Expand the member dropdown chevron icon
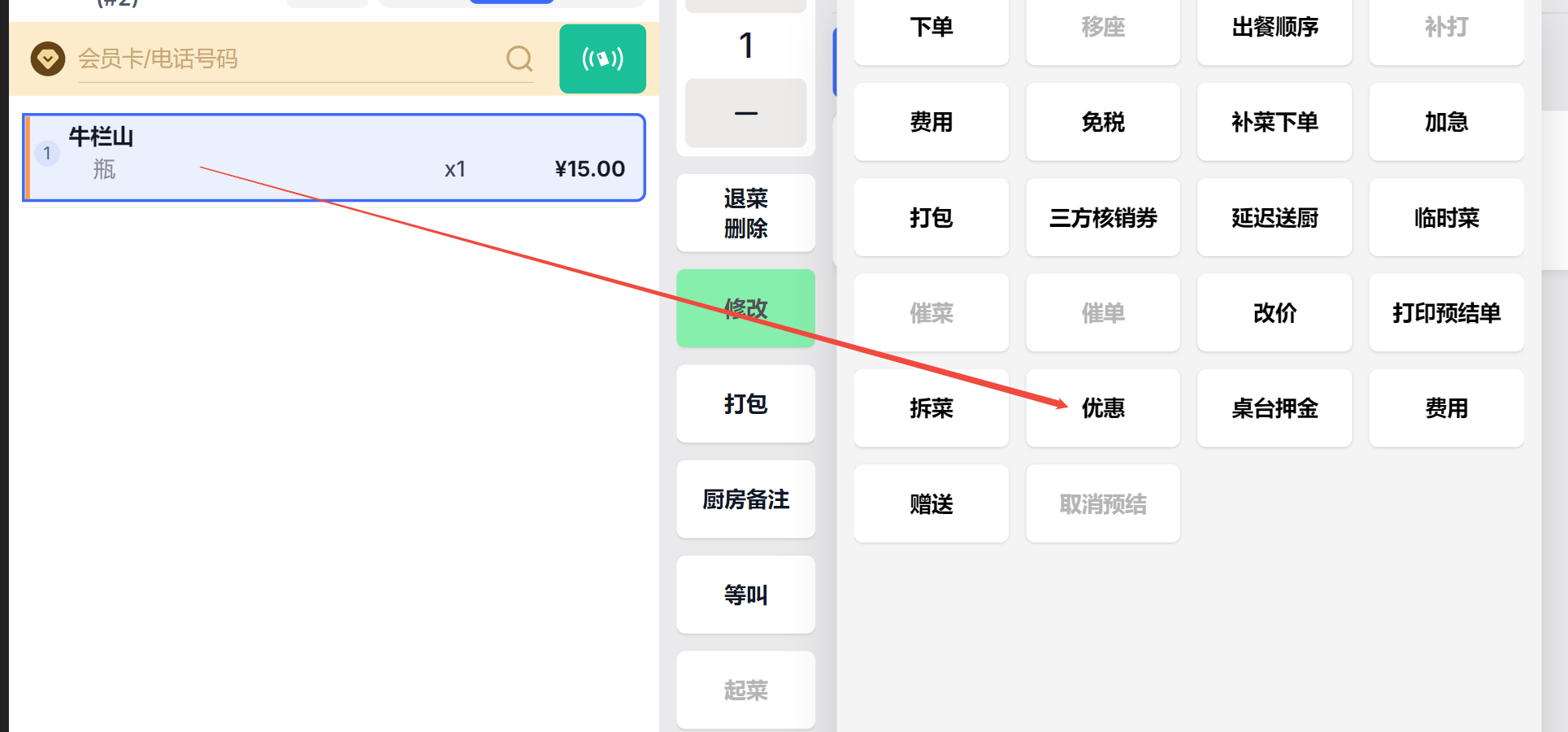 (48, 59)
